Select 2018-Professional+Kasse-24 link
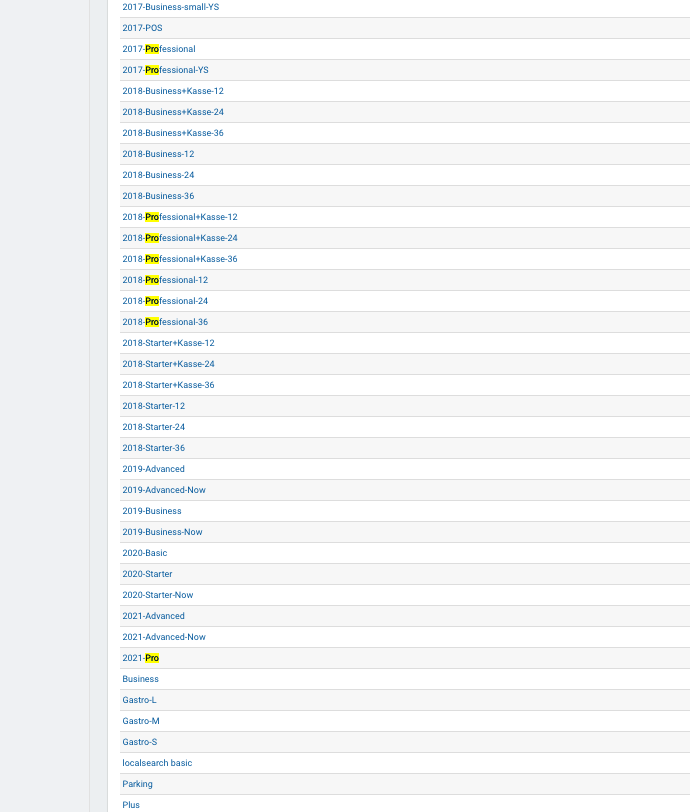Screen dimensions: 690x812 [x=180, y=238]
